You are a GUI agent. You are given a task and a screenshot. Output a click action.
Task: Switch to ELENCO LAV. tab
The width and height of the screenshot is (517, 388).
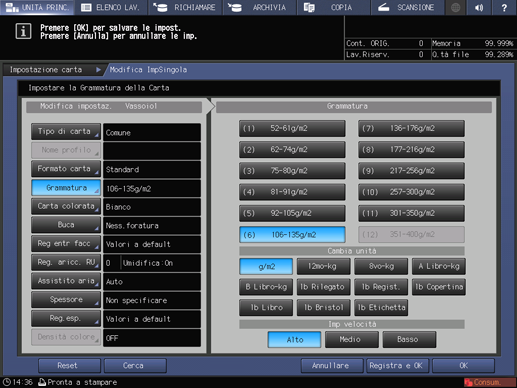pyautogui.click(x=111, y=7)
